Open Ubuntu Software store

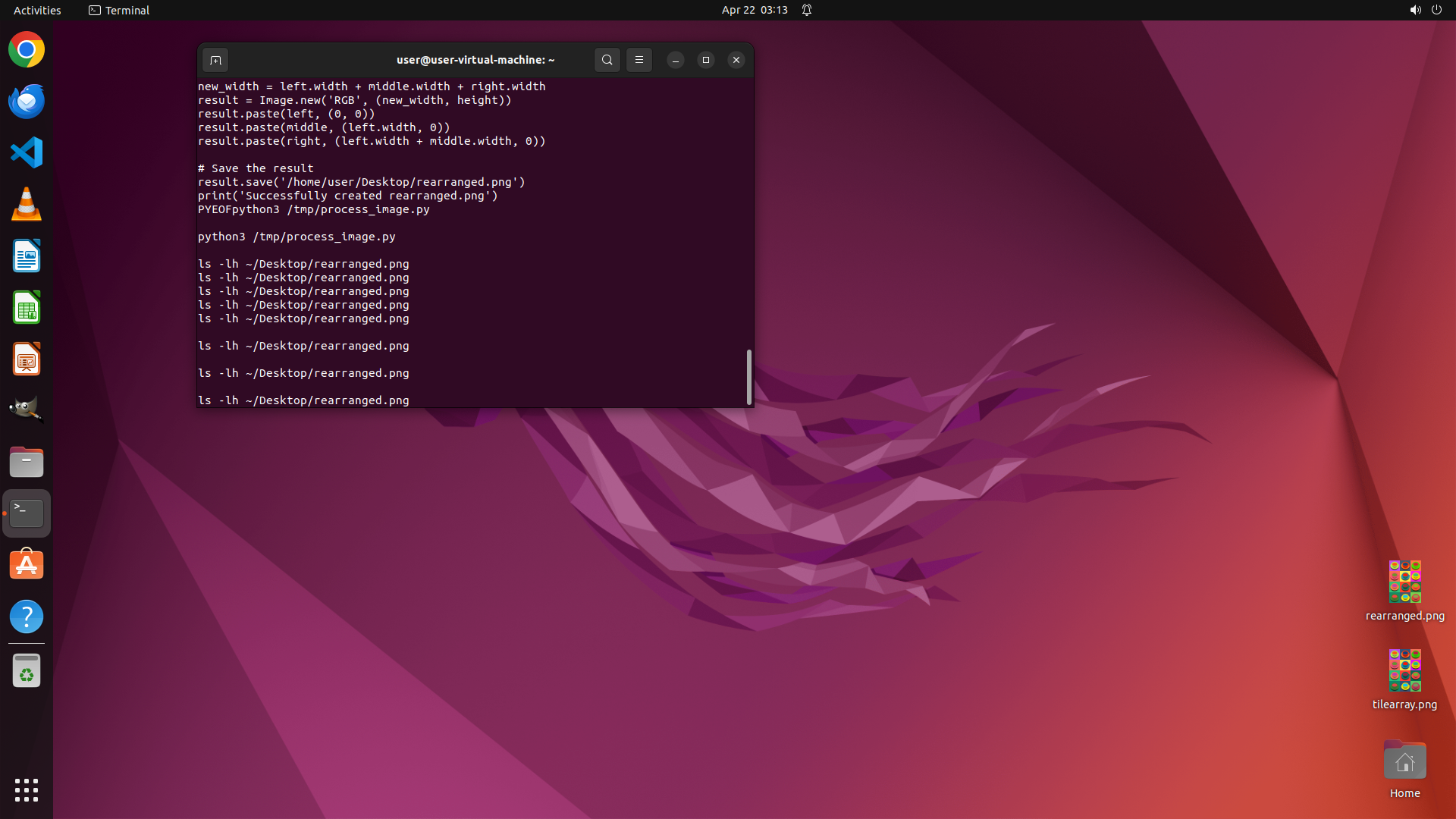[27, 565]
